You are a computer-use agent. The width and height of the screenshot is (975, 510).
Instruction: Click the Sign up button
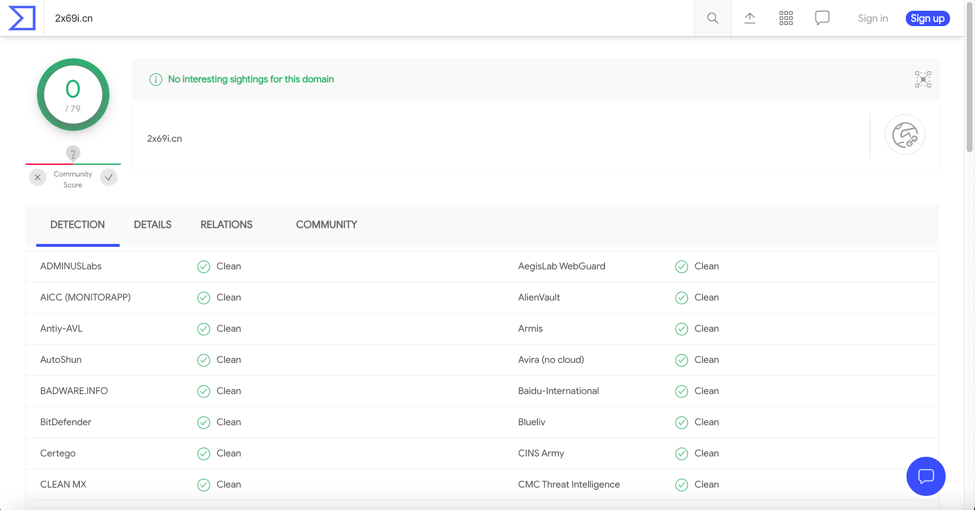[x=927, y=18]
